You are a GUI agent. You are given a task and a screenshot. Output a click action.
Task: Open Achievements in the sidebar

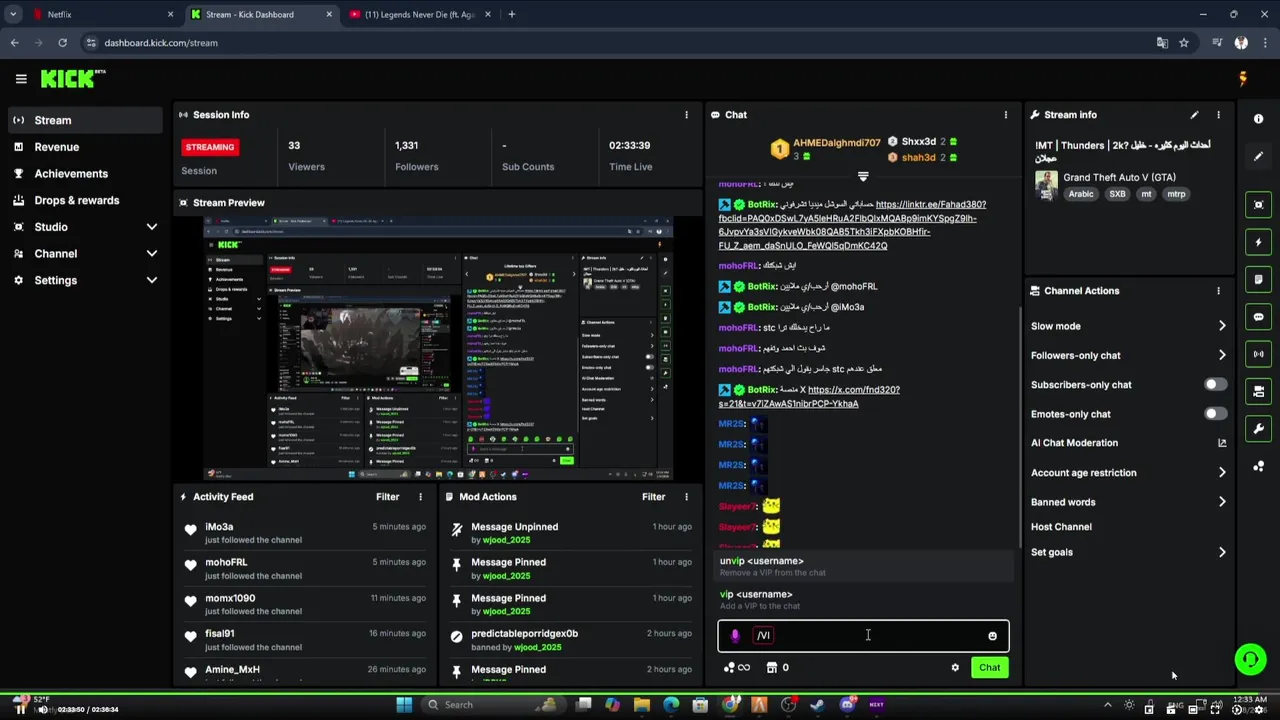click(x=85, y=174)
